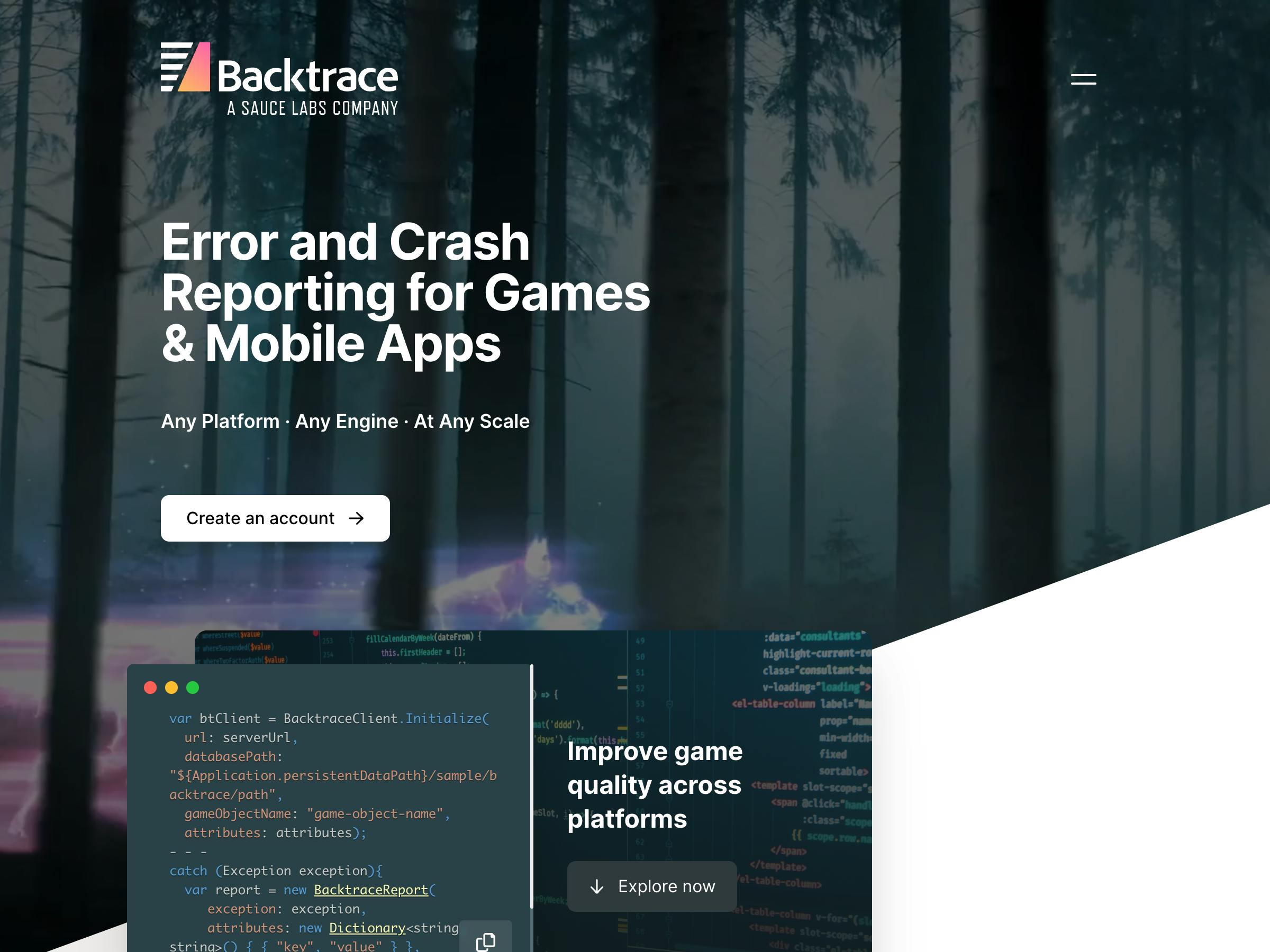Click the 'Any Platform · Any Engine' subtitle
The image size is (1270, 952).
345,421
